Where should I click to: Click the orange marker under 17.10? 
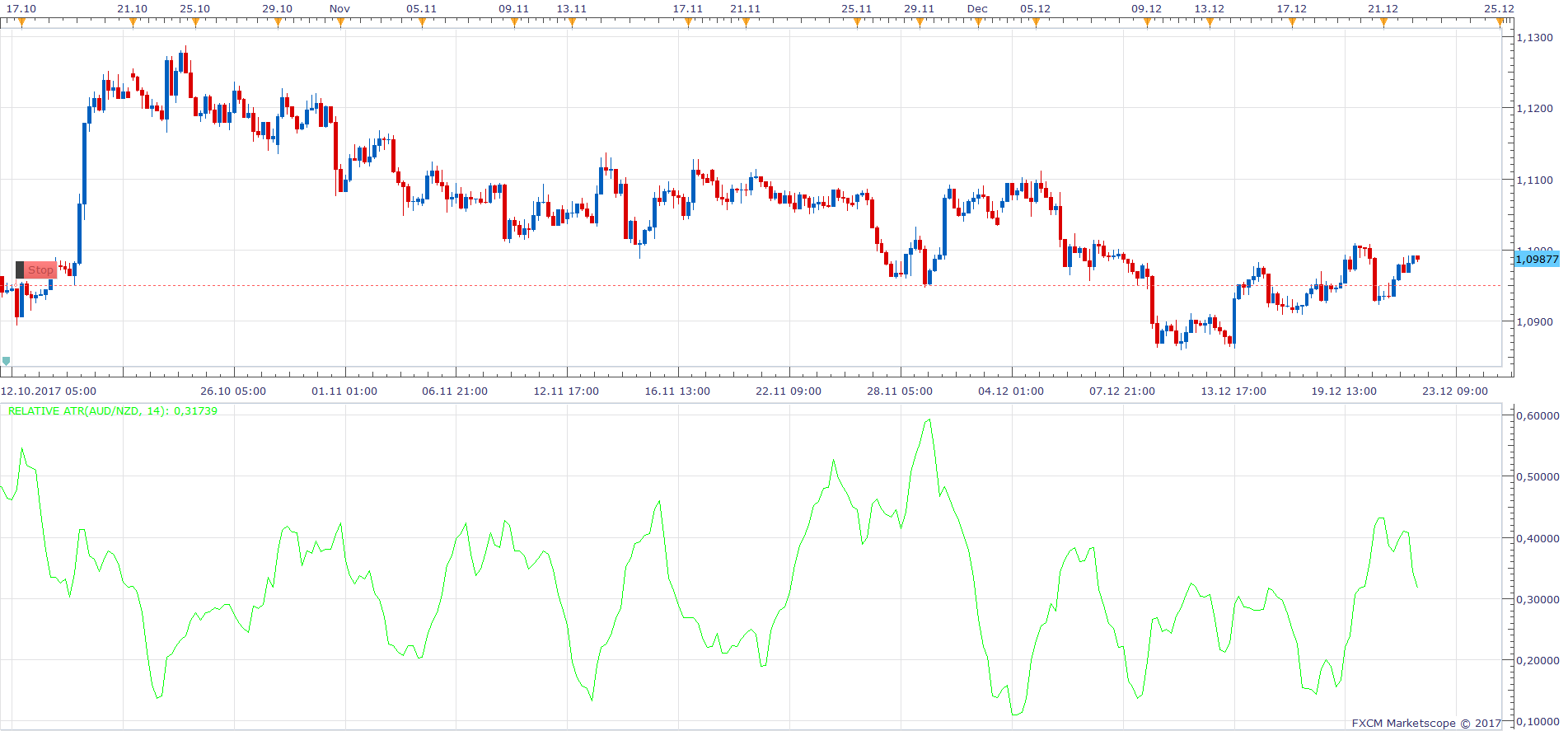22,22
